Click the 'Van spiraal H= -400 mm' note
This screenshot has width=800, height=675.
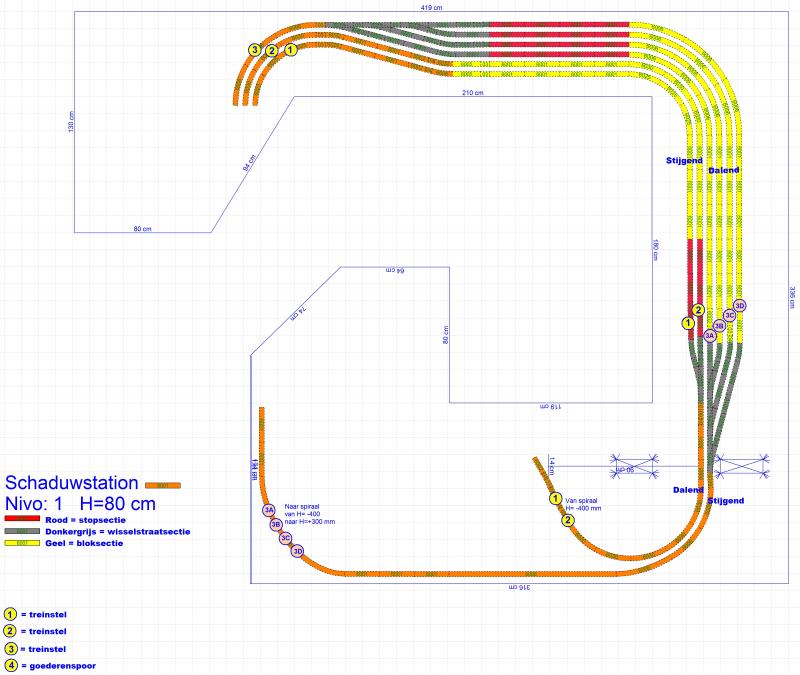point(583,505)
